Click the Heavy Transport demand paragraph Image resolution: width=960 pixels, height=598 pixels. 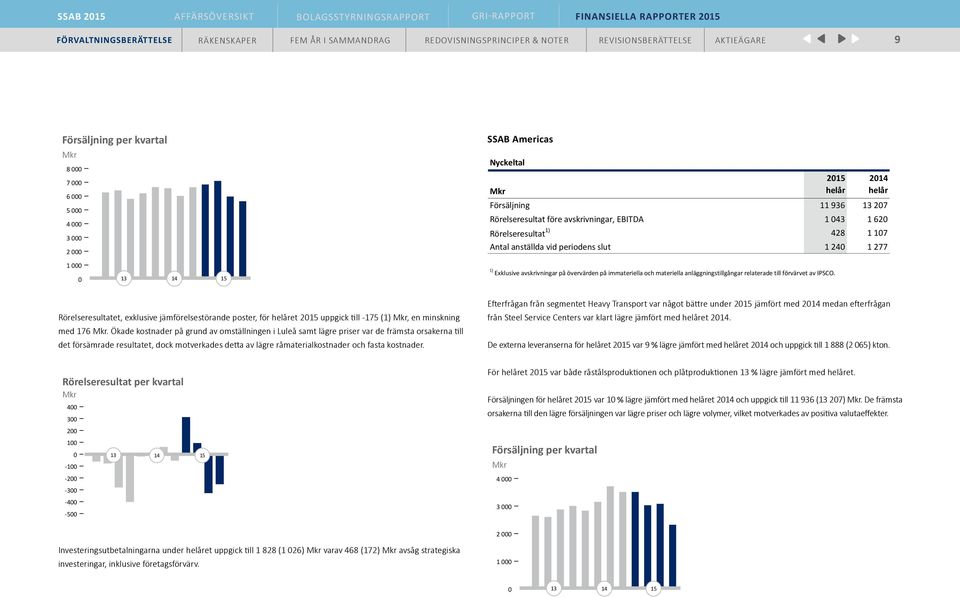tap(689, 310)
